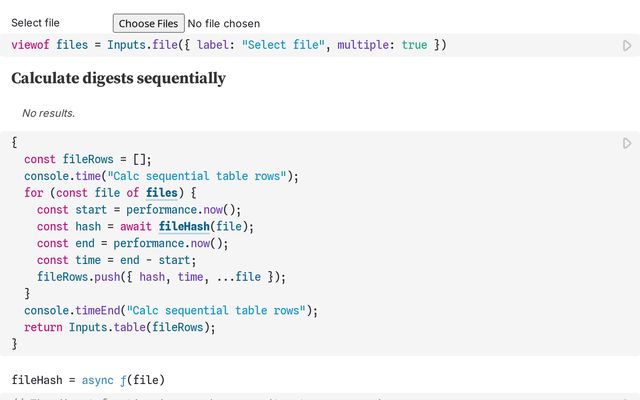The width and height of the screenshot is (640, 400).
Task: Click the return Inputs.table line
Action: pos(120,327)
